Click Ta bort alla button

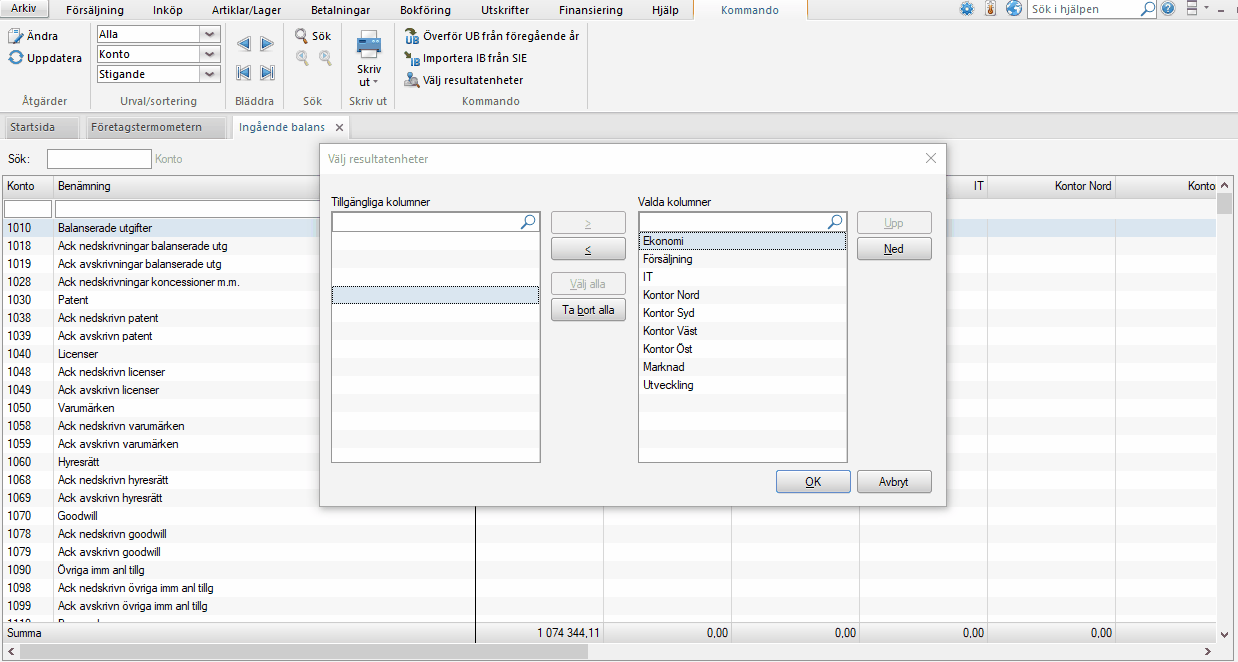(x=588, y=310)
